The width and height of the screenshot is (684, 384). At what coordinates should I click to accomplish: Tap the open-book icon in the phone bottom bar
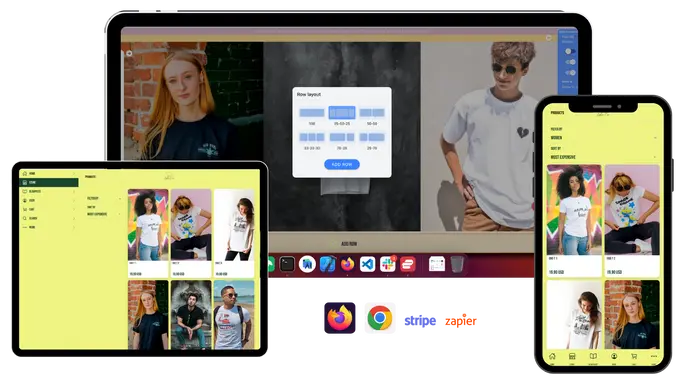click(593, 357)
